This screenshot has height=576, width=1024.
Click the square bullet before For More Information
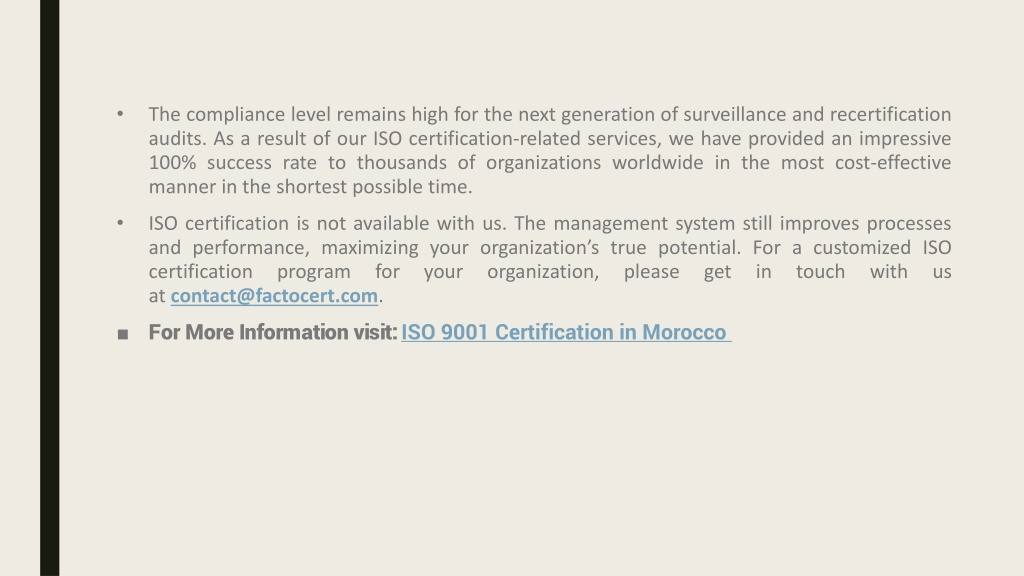[x=123, y=334]
